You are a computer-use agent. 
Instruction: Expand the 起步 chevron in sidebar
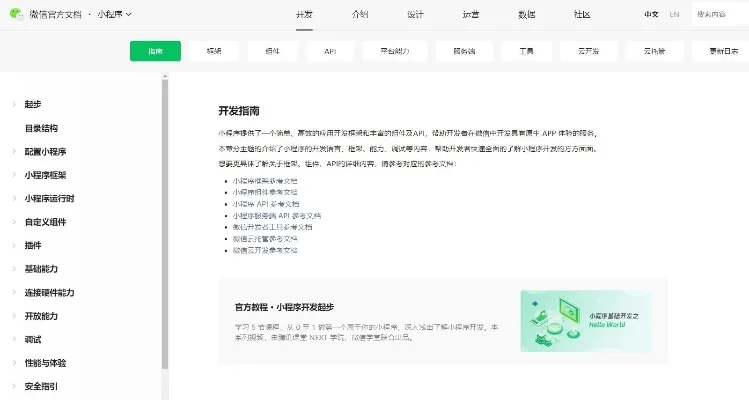[x=14, y=104]
